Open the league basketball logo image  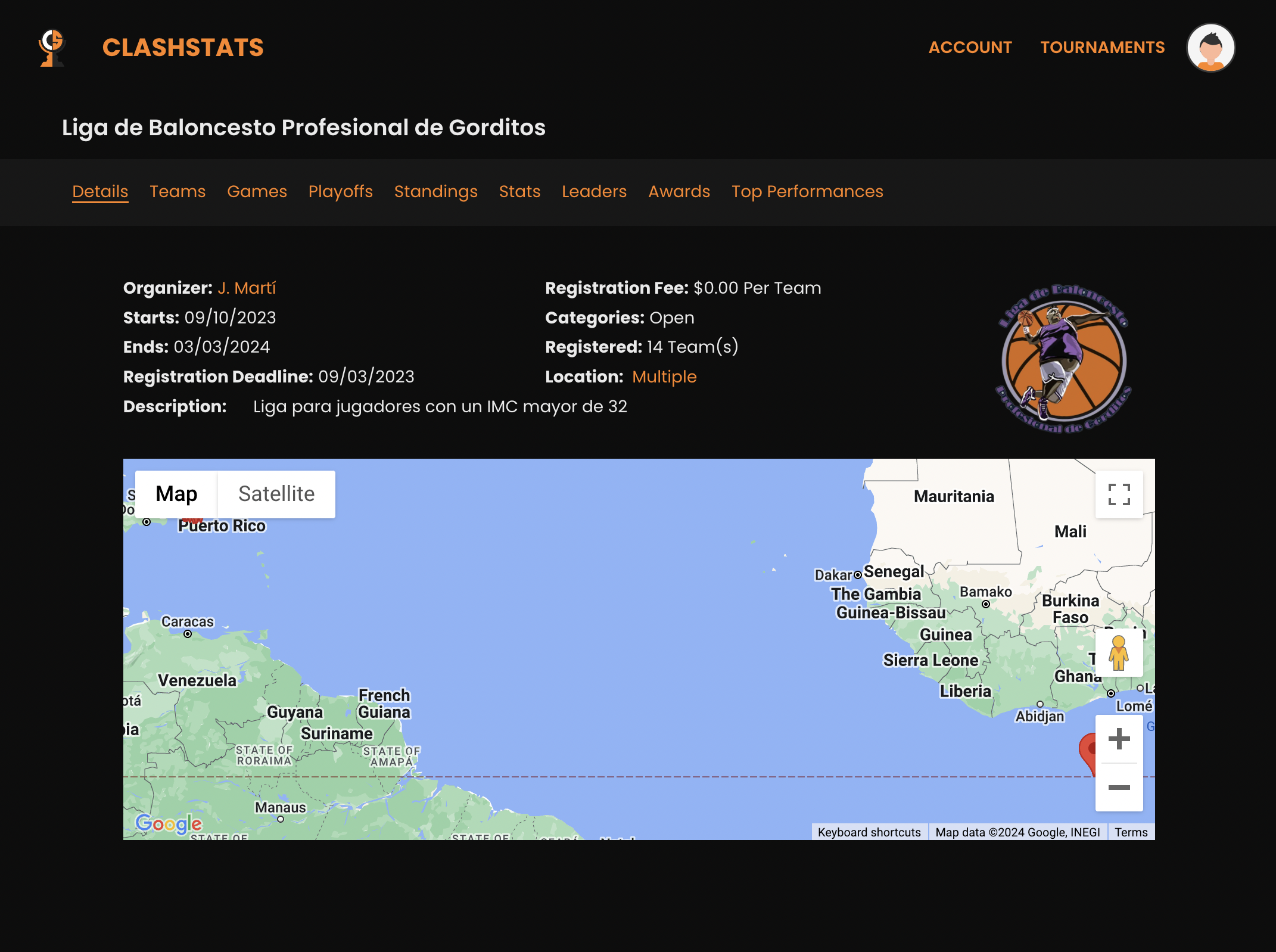click(x=1063, y=359)
